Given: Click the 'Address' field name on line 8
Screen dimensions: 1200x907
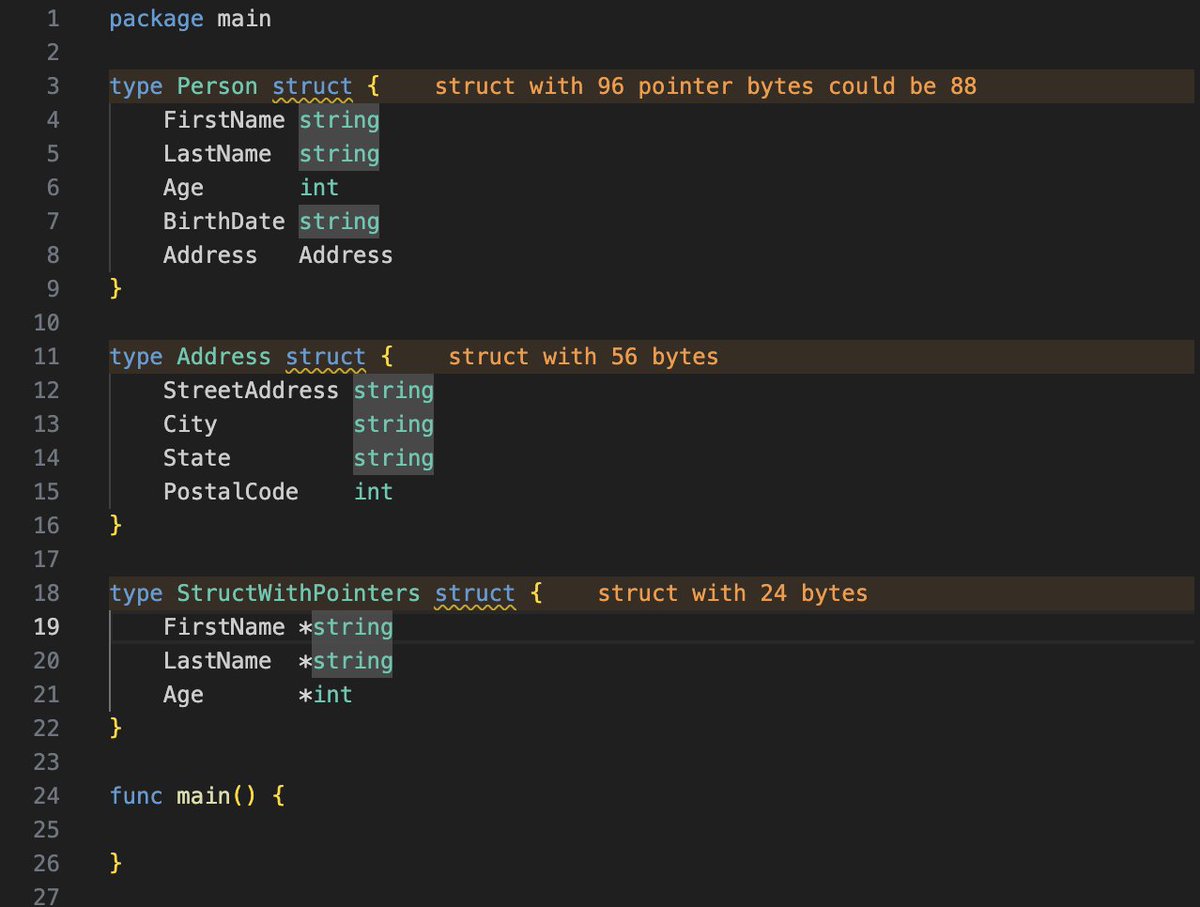Looking at the screenshot, I should click(x=210, y=256).
